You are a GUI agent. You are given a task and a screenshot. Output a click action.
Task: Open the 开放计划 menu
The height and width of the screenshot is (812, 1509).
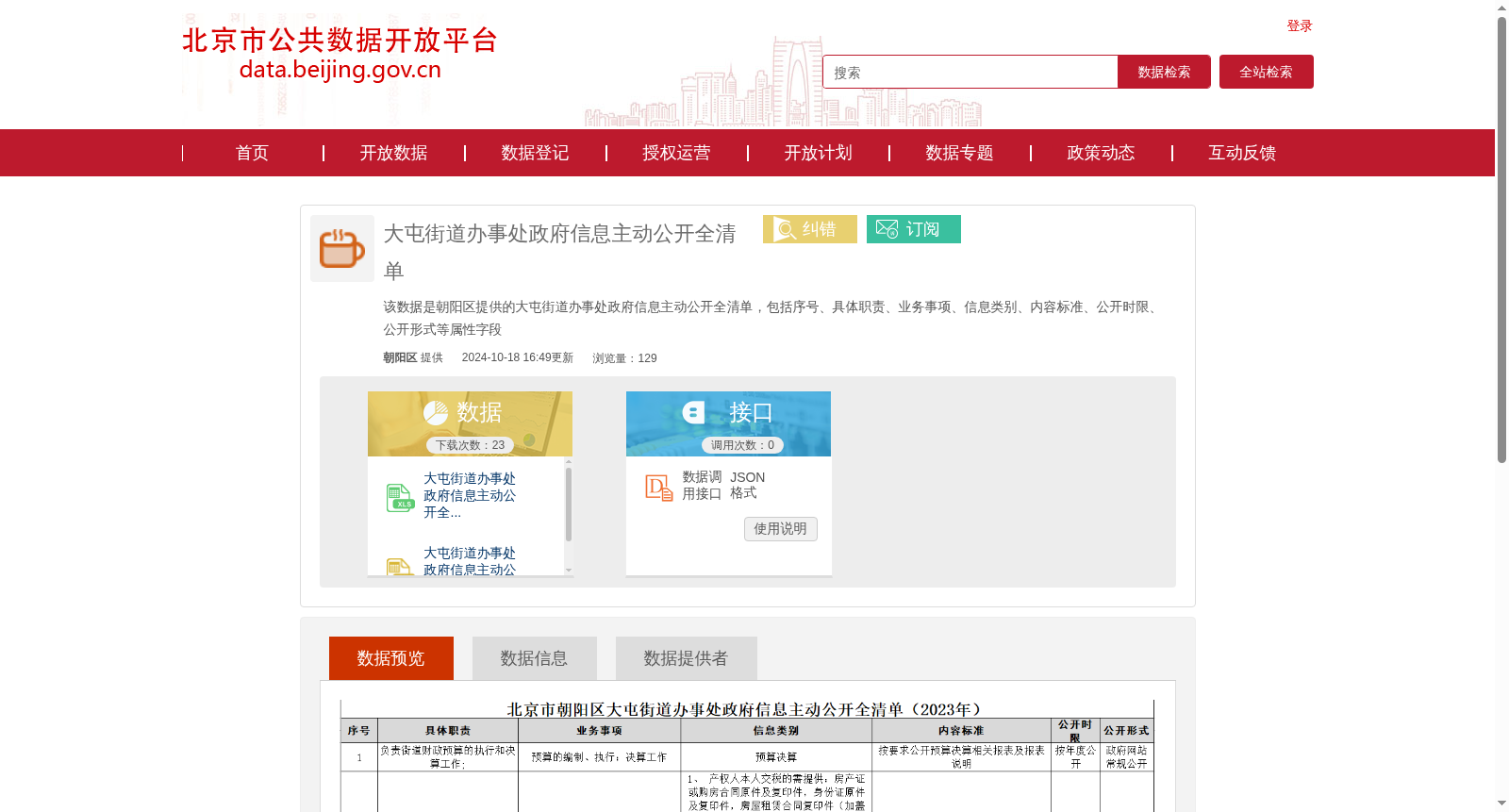818,153
